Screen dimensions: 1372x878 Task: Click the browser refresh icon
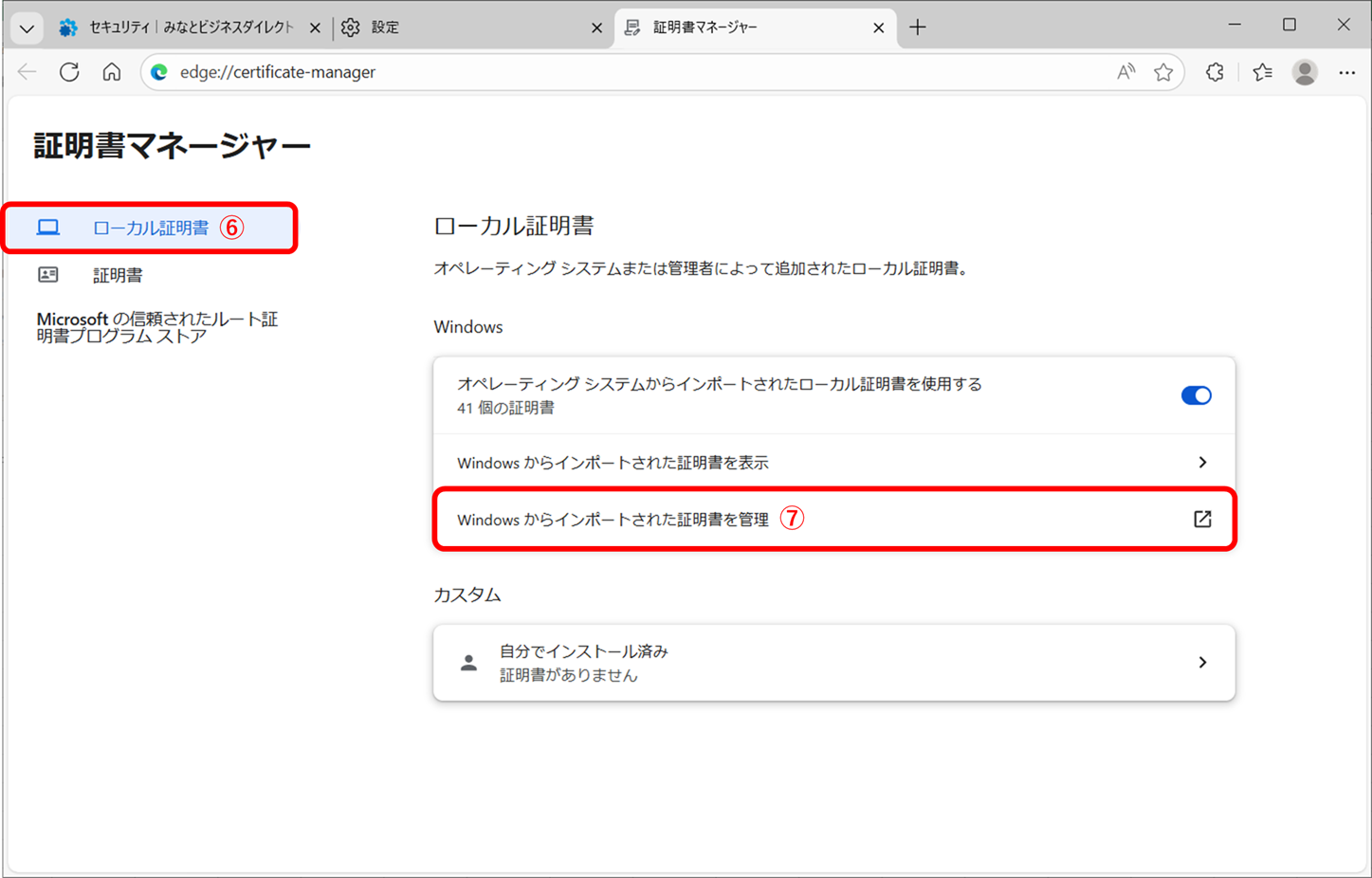69,72
